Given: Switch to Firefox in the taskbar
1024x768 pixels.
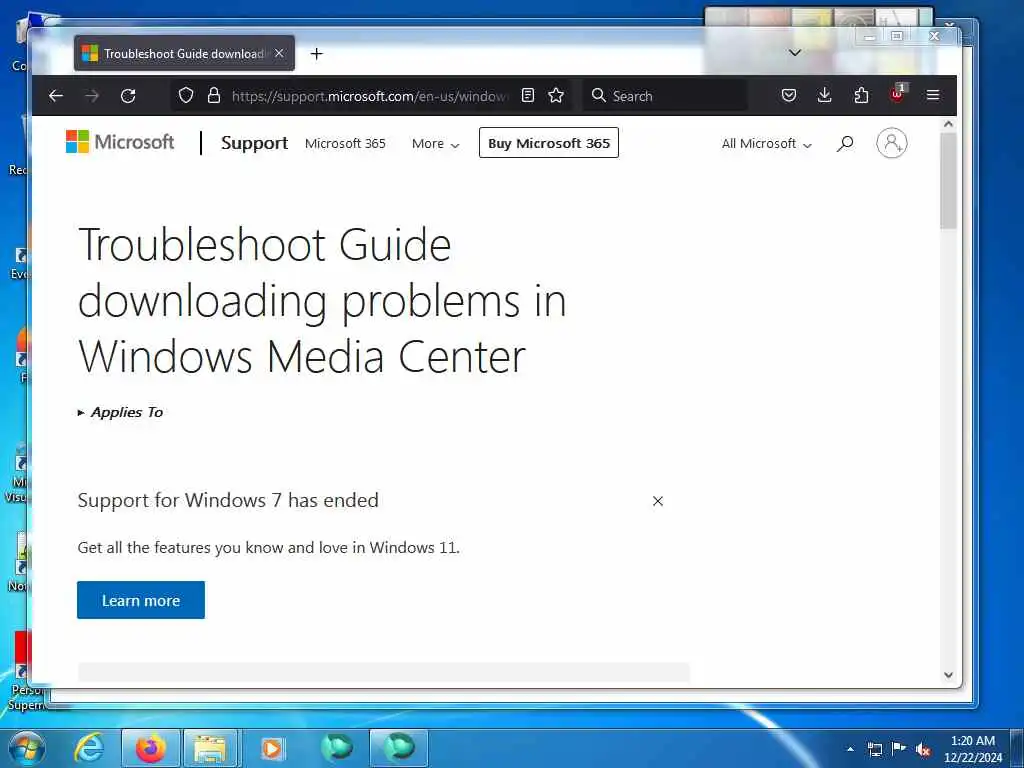Looking at the screenshot, I should tap(150, 748).
